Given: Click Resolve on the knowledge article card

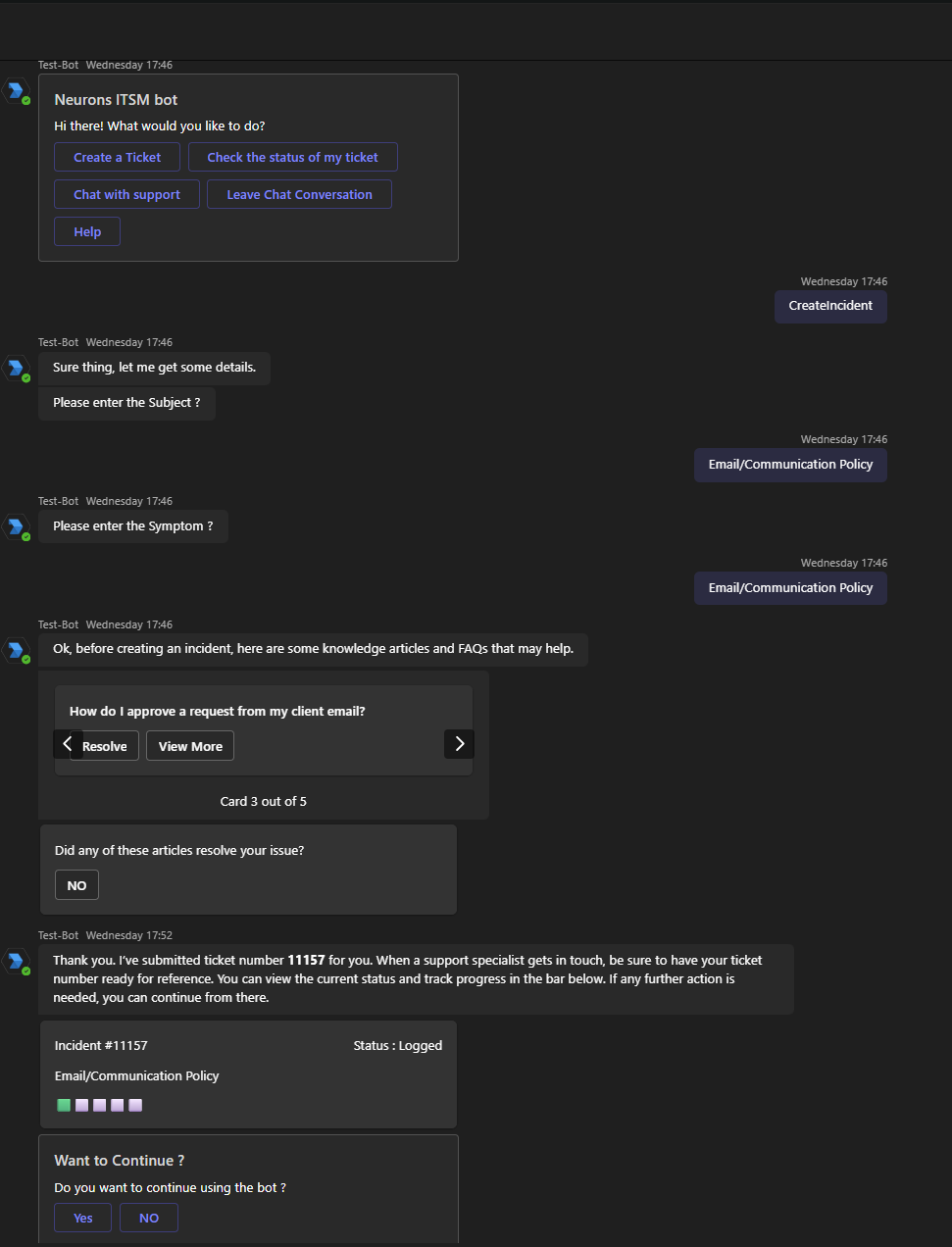Looking at the screenshot, I should tap(105, 746).
